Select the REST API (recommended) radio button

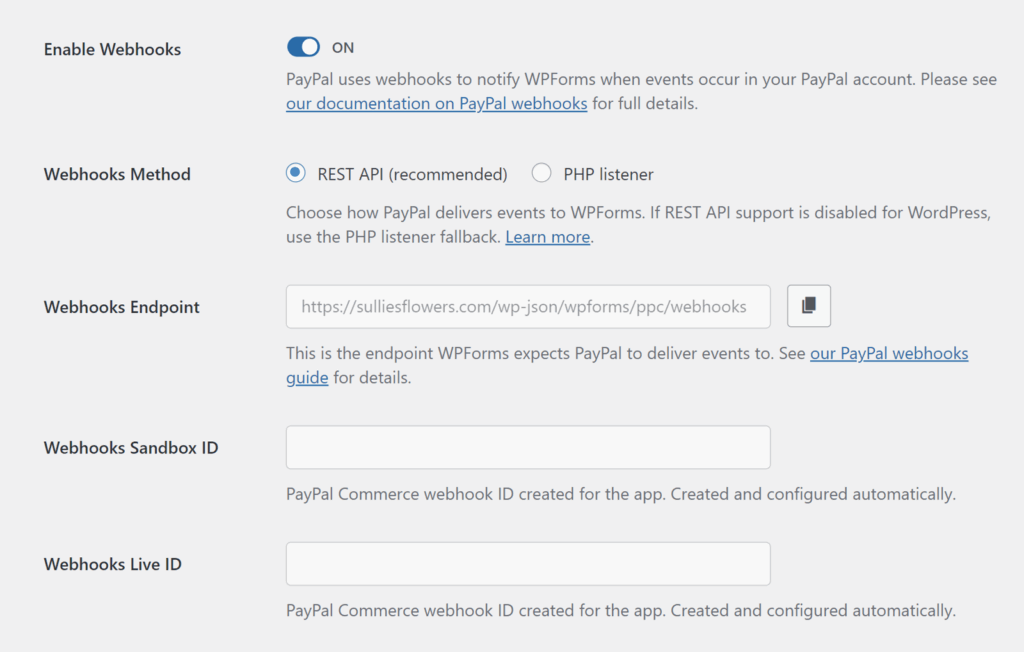tap(295, 173)
